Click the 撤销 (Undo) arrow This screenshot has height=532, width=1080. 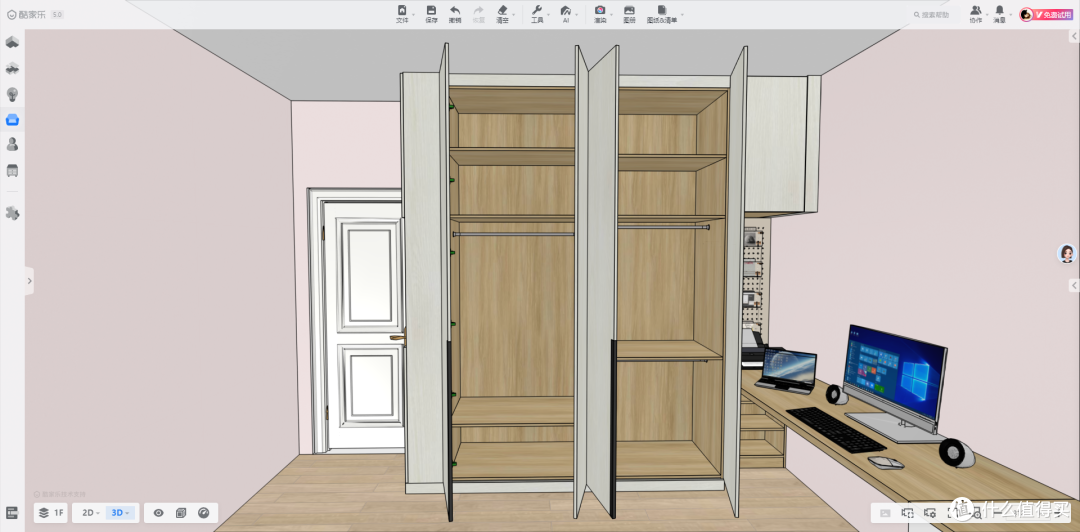tap(455, 10)
